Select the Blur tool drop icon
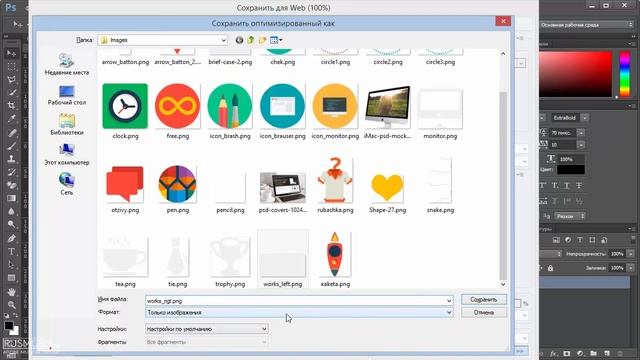This screenshot has height=360, width=640. pos(11,211)
